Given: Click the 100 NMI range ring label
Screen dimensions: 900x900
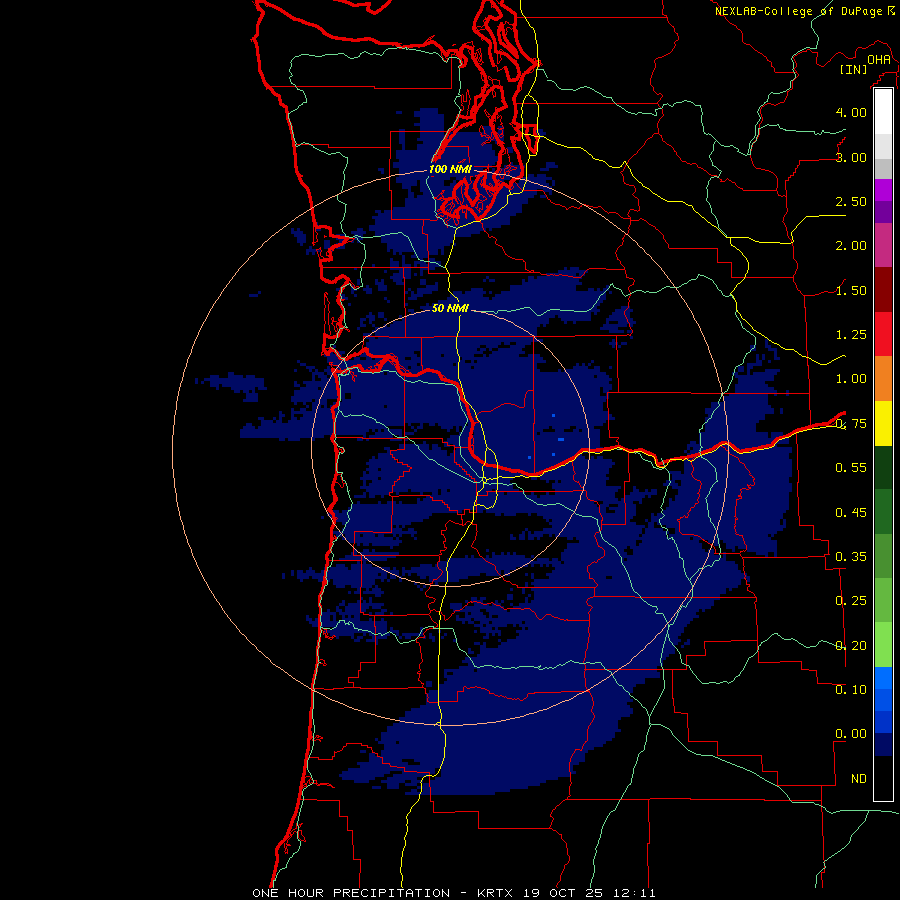Looking at the screenshot, I should [450, 169].
